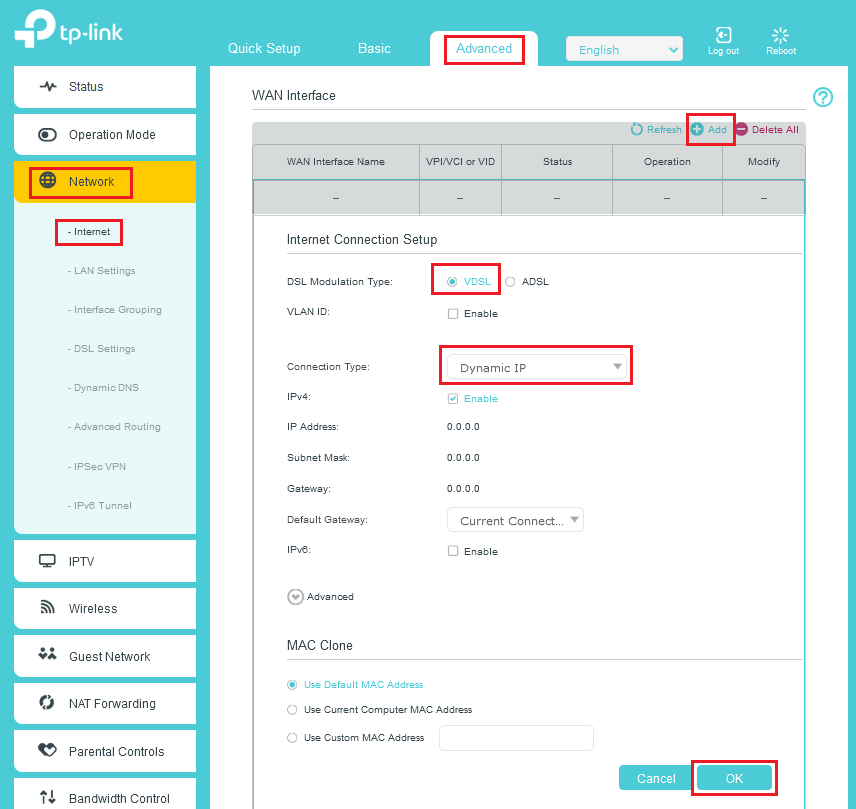This screenshot has width=856, height=809.
Task: Open the NAT Forwarding menu
Action: (x=105, y=704)
